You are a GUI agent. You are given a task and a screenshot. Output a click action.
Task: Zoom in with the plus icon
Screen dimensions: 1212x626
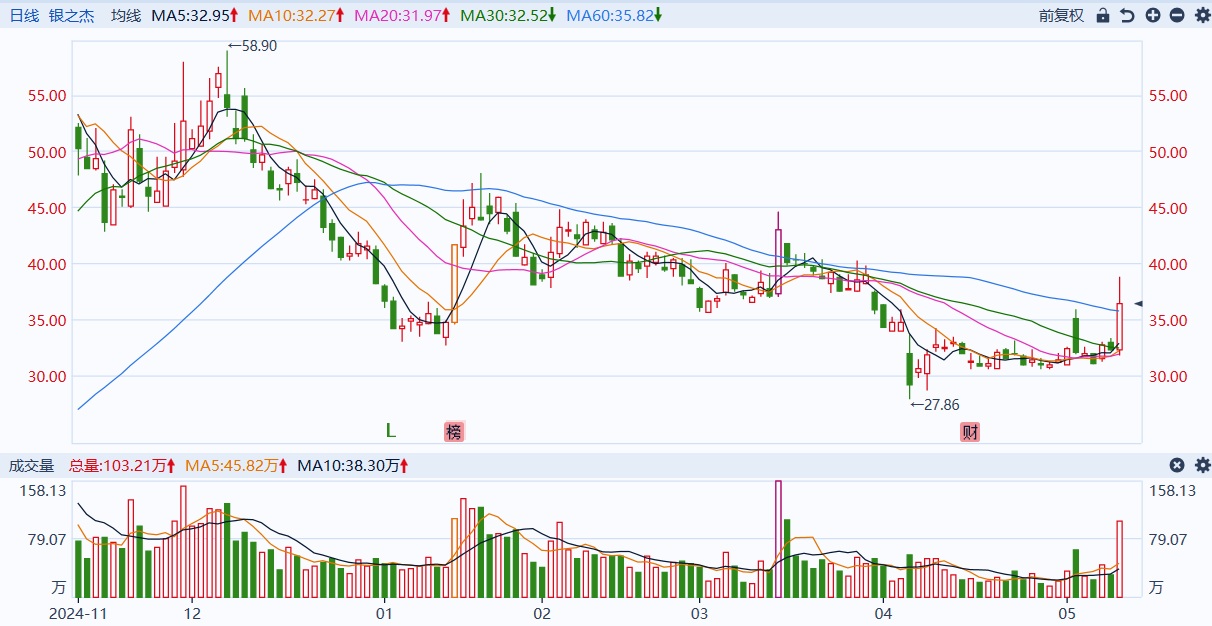pos(1152,15)
